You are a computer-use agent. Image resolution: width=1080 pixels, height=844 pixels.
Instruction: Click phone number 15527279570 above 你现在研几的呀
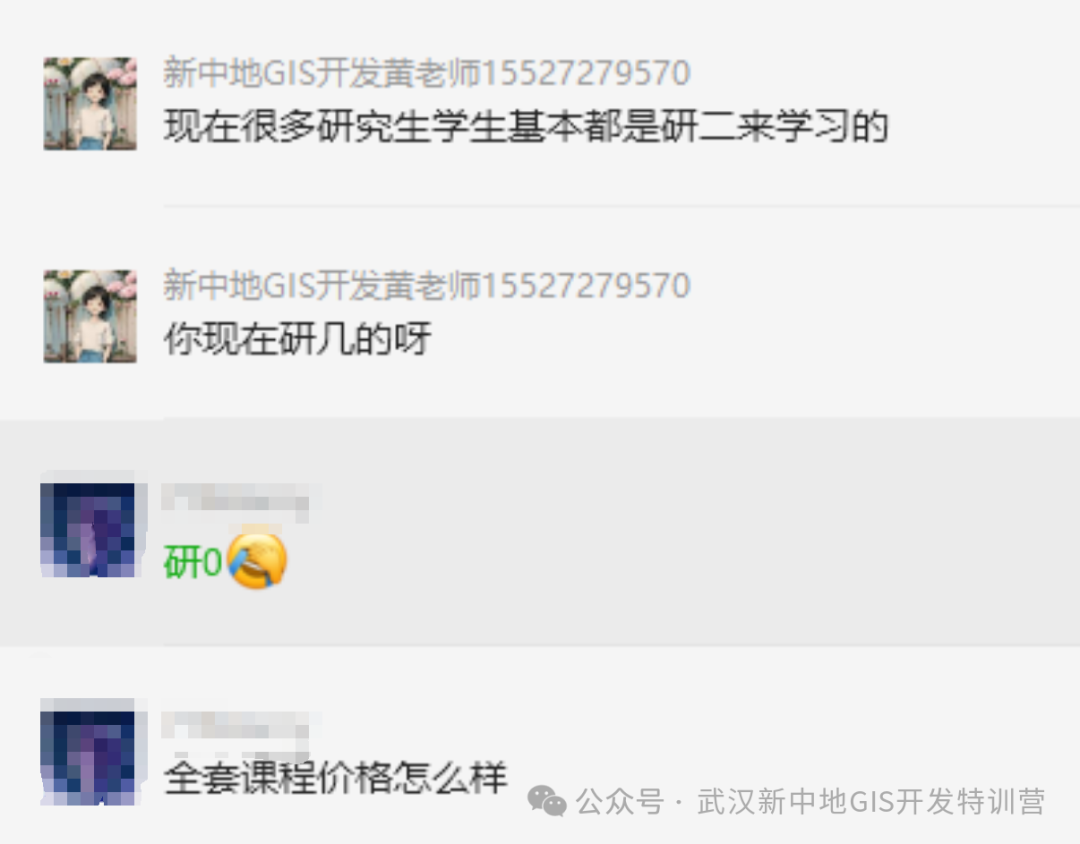pyautogui.click(x=585, y=285)
